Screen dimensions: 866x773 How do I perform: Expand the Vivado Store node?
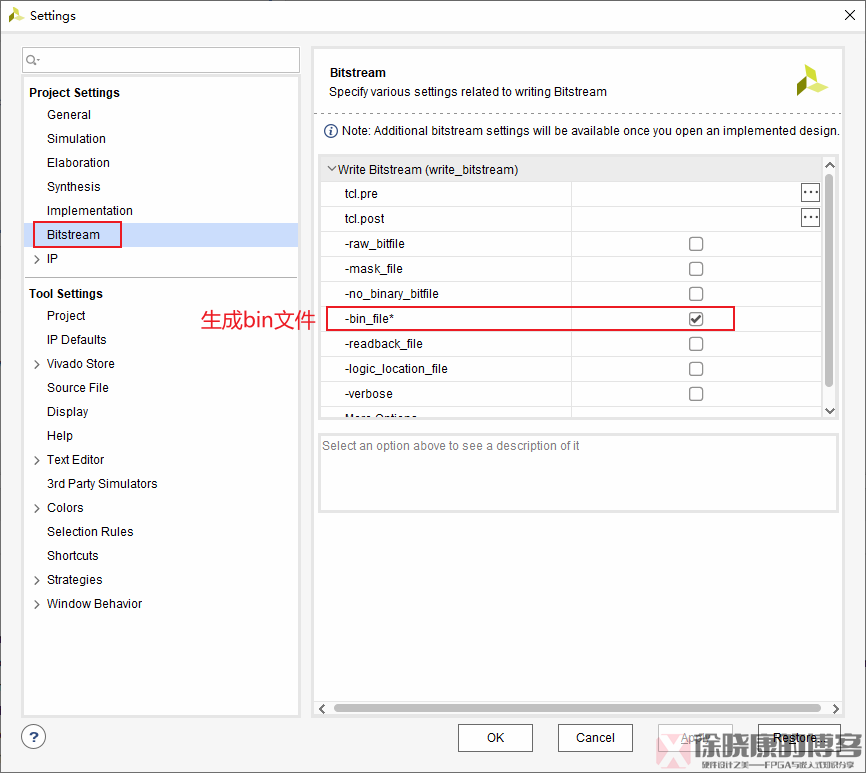tap(37, 364)
